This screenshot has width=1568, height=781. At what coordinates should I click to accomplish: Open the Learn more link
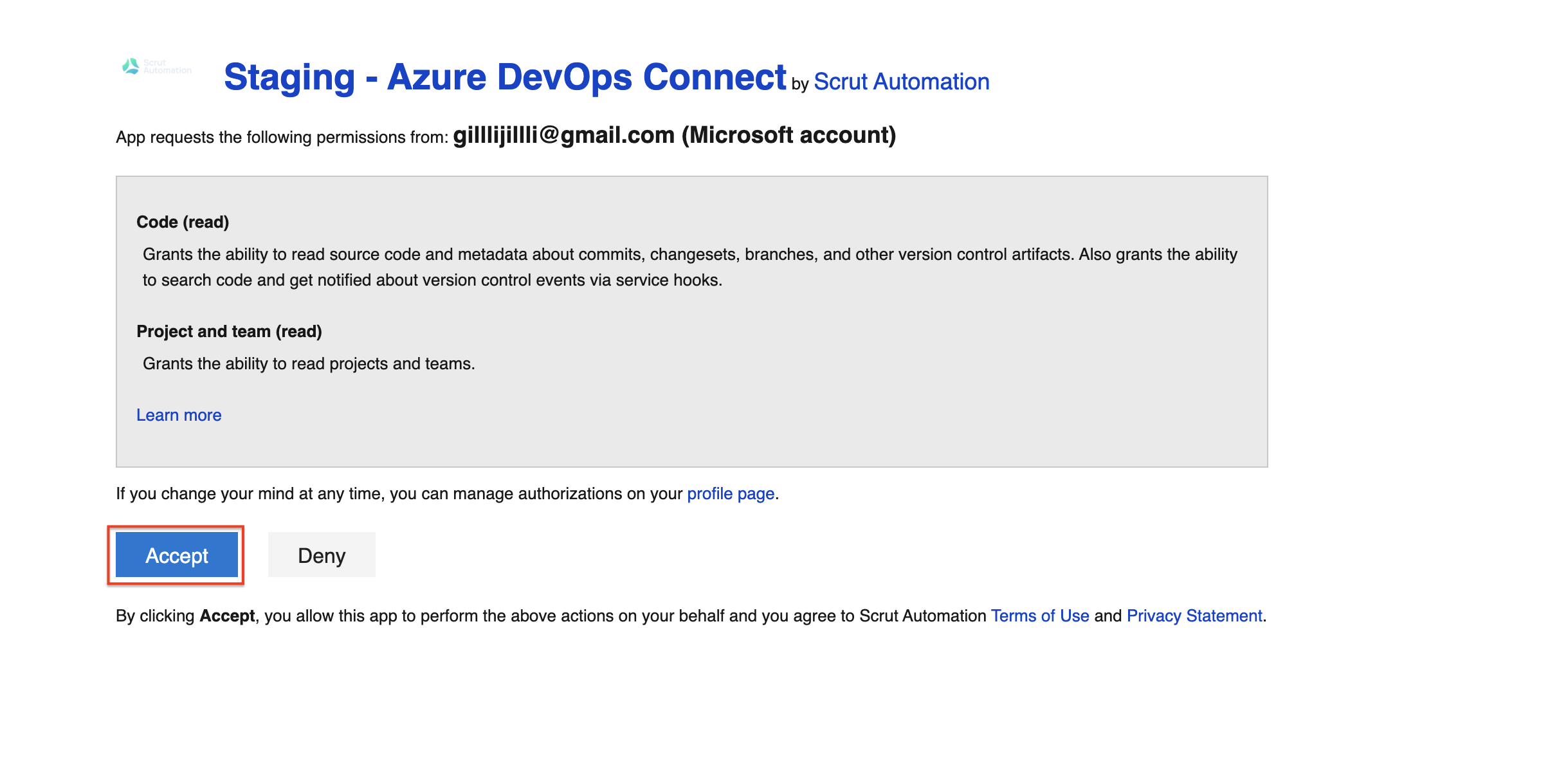coord(179,415)
